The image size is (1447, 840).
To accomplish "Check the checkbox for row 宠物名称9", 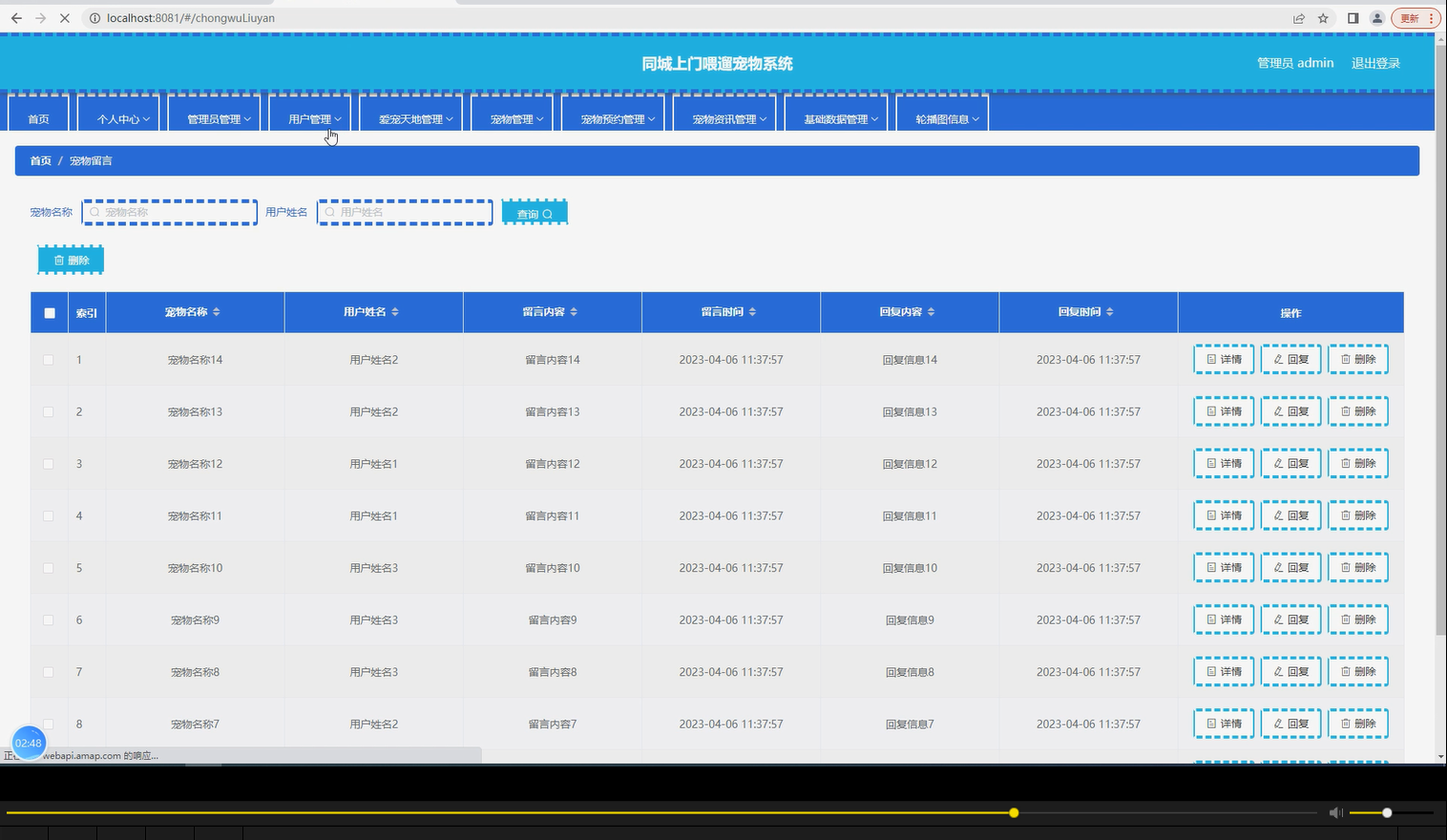I will pos(49,619).
